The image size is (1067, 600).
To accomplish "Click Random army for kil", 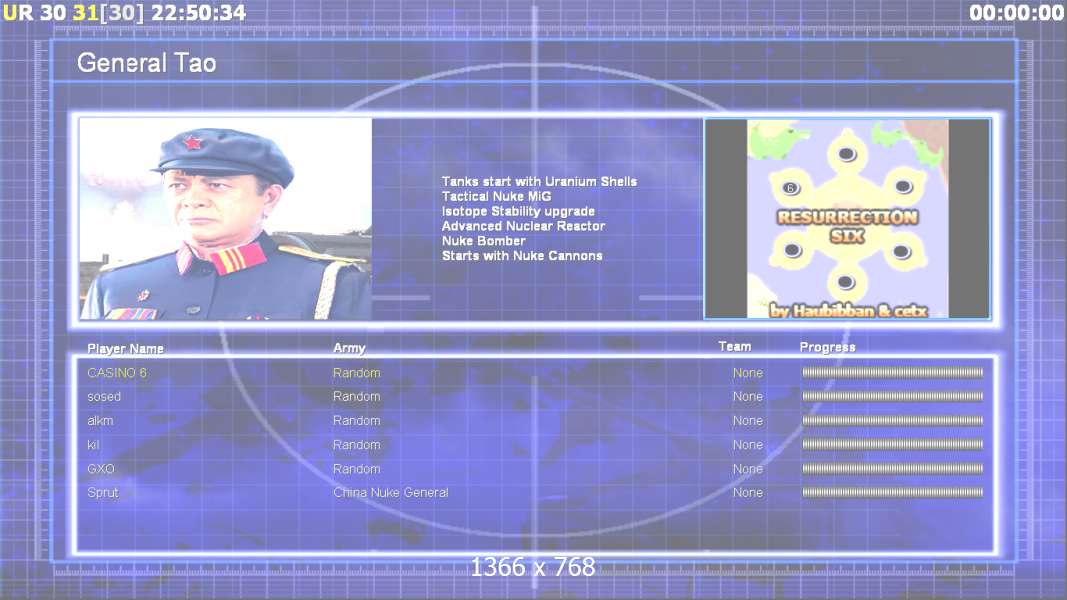I will pos(357,445).
